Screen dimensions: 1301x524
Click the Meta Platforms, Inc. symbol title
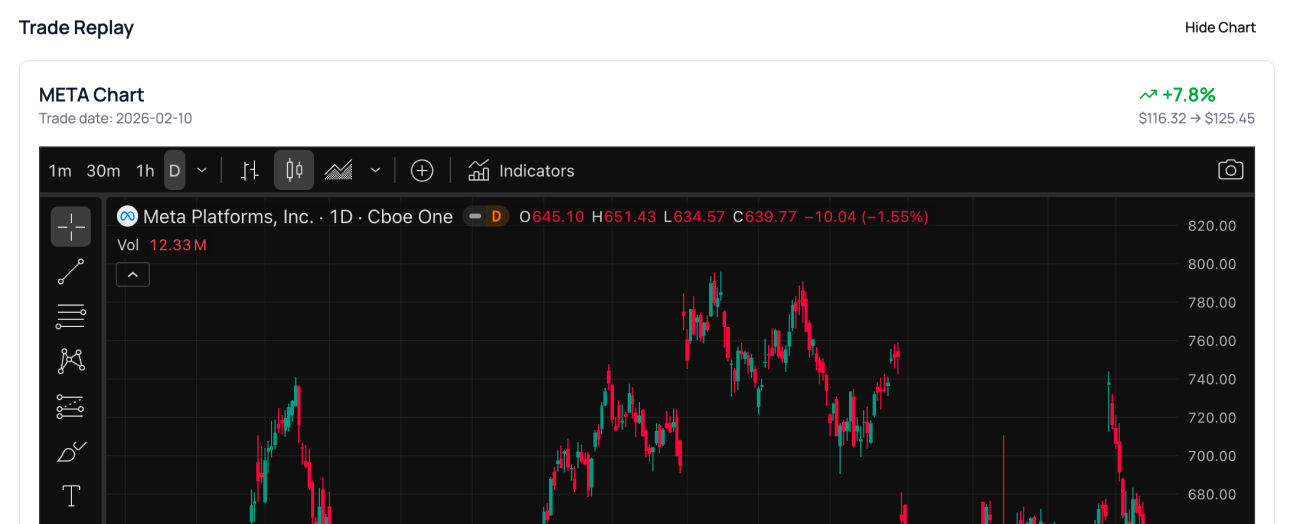coord(298,216)
